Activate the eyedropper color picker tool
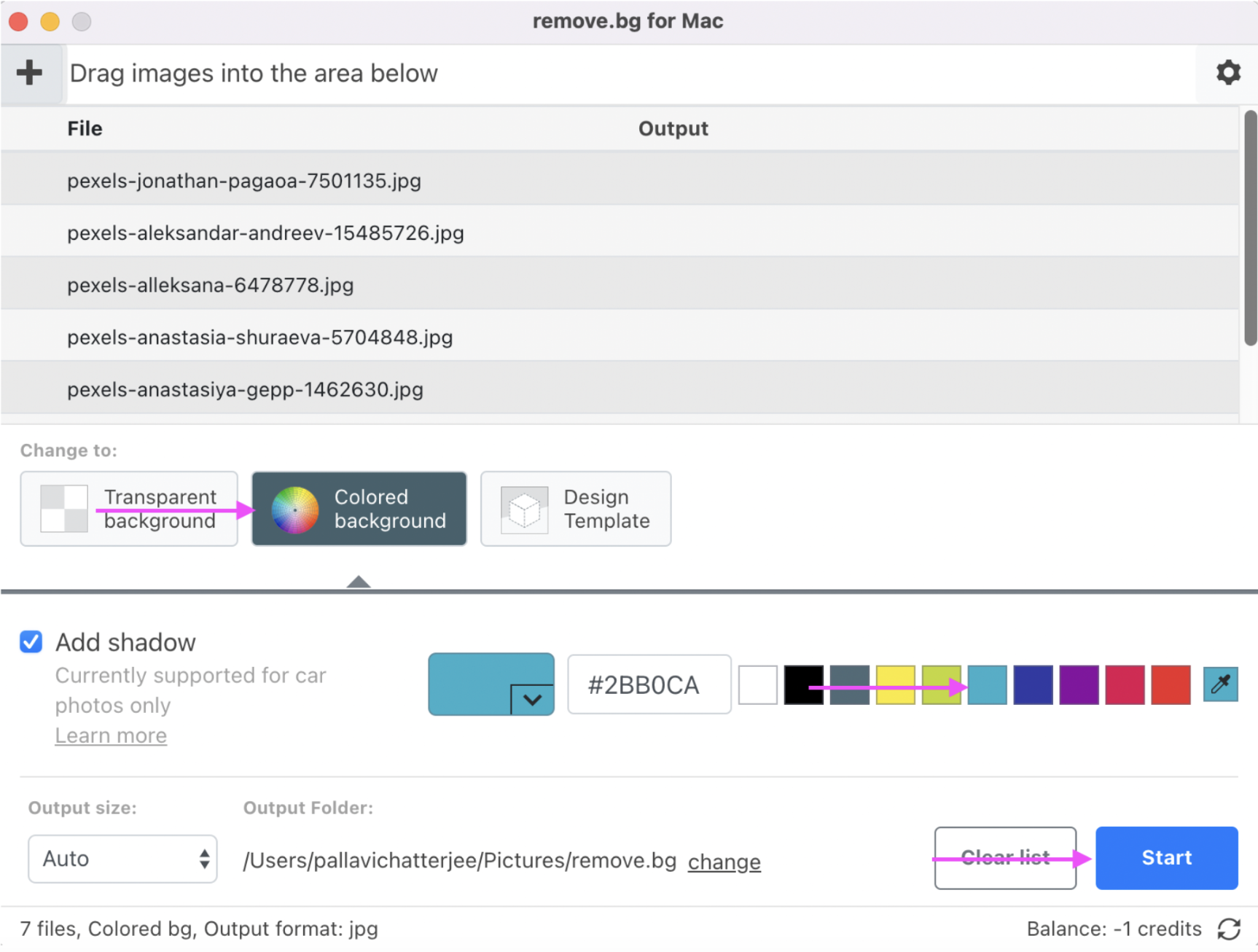The height and width of the screenshot is (952, 1258). coord(1220,684)
